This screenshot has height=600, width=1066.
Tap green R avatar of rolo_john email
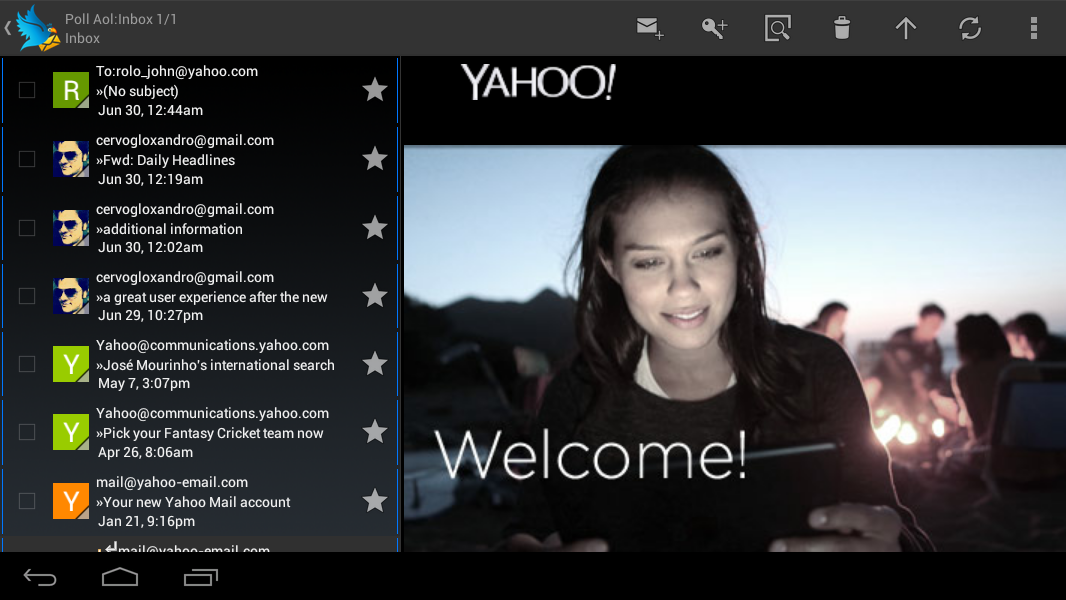71,90
